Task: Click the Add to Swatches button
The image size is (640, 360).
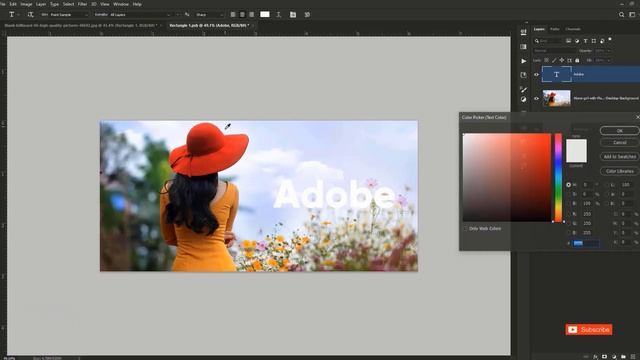Action: [619, 157]
